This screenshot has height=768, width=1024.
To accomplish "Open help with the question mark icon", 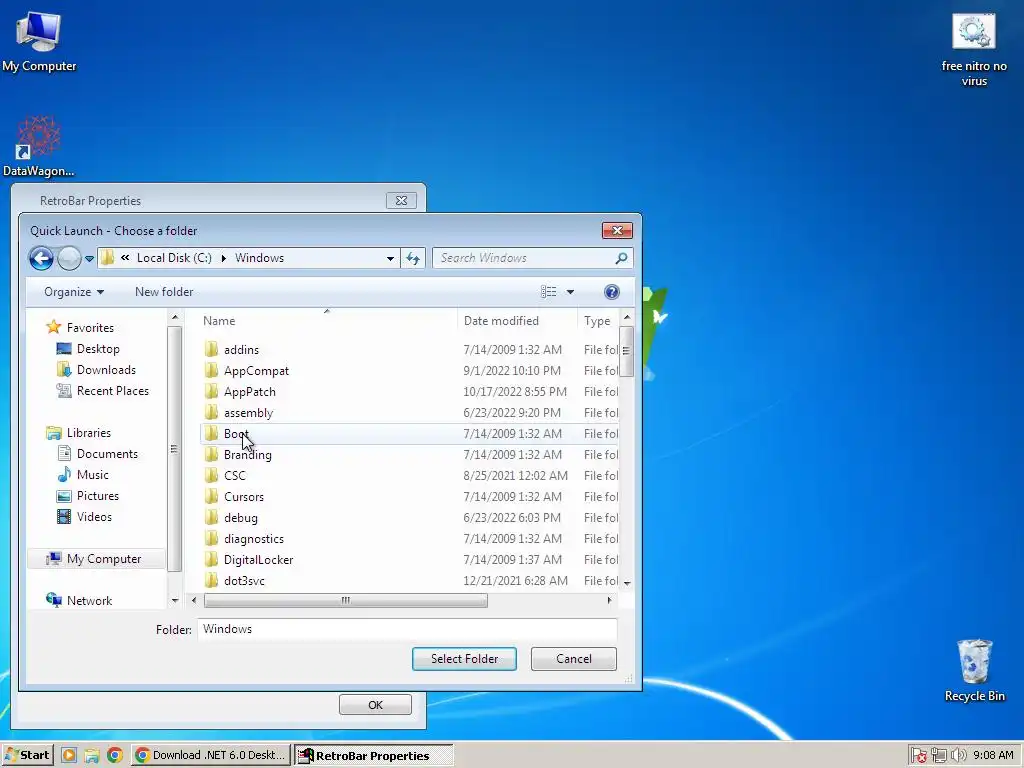I will (x=611, y=292).
